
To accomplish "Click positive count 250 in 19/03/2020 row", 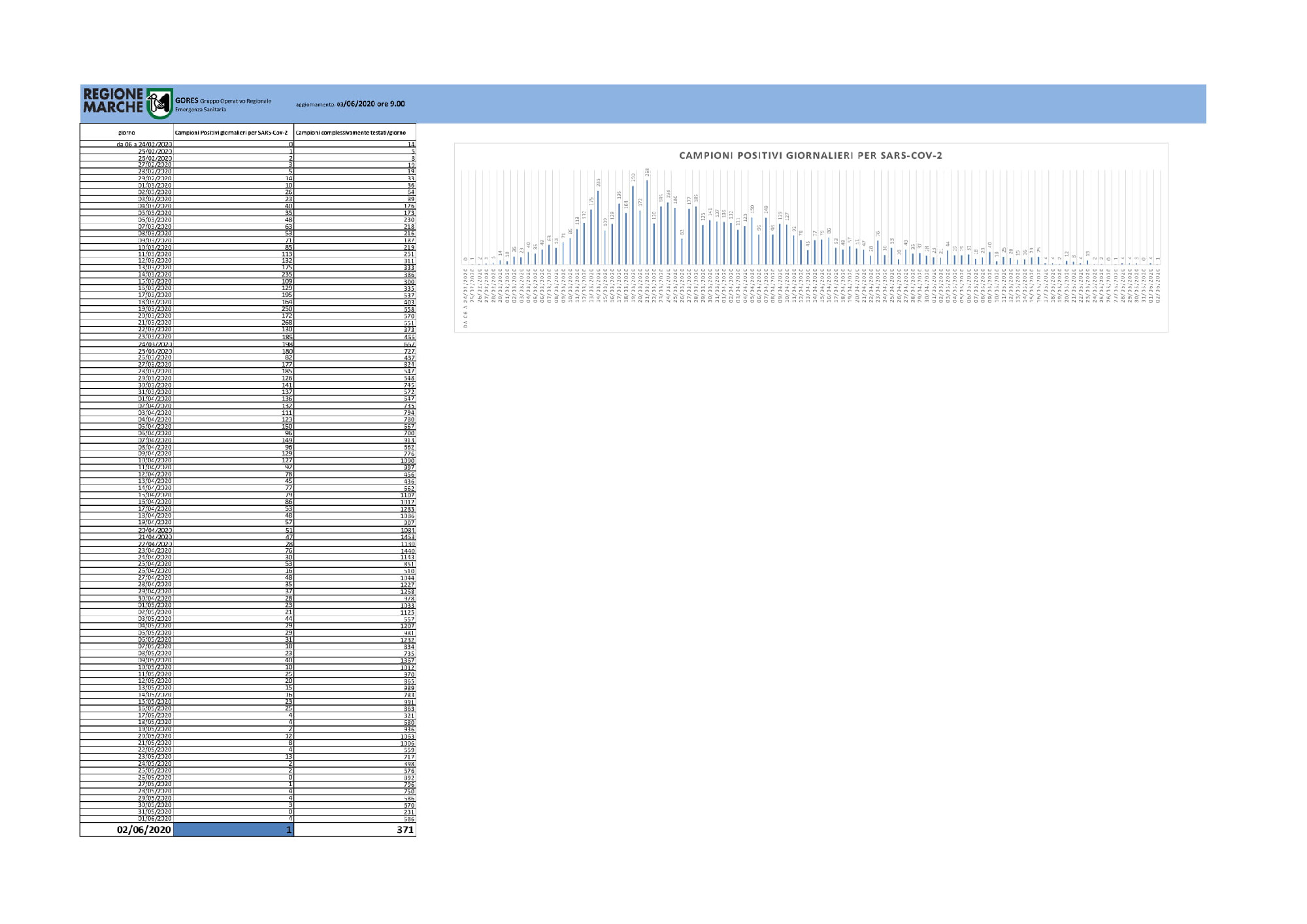I will point(287,309).
